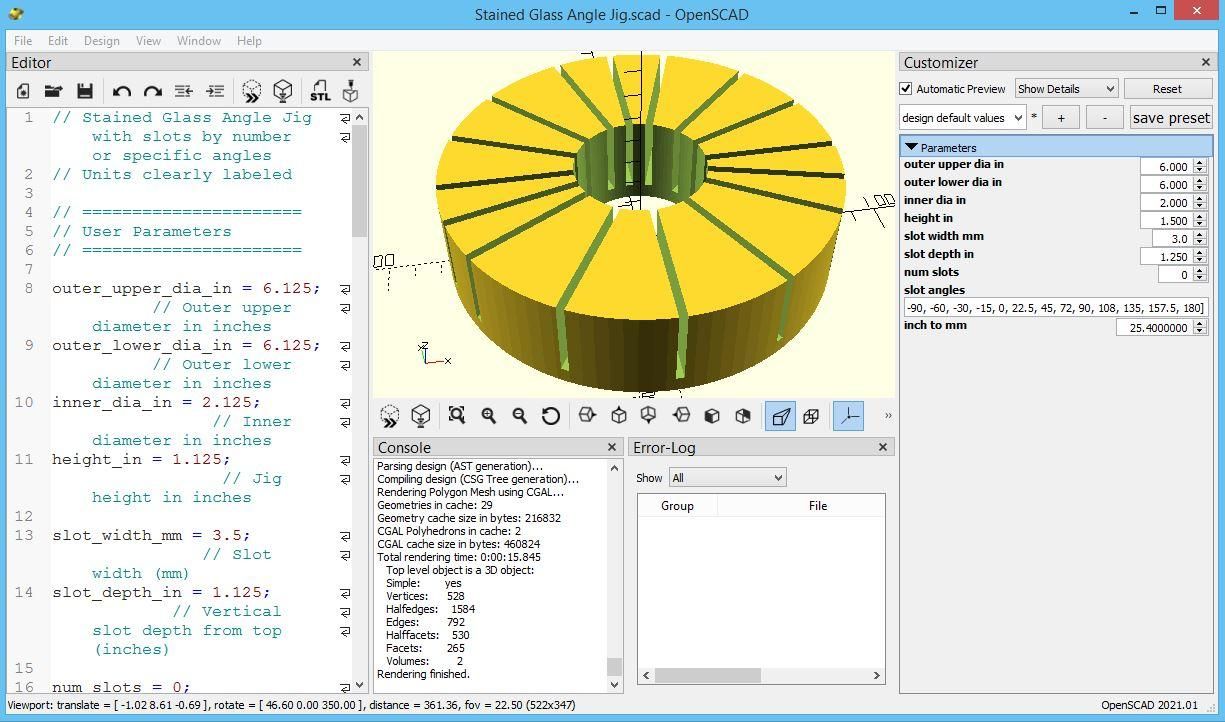Render the design from the editor toolbar
Screen dimensions: 1225x722
click(x=283, y=91)
